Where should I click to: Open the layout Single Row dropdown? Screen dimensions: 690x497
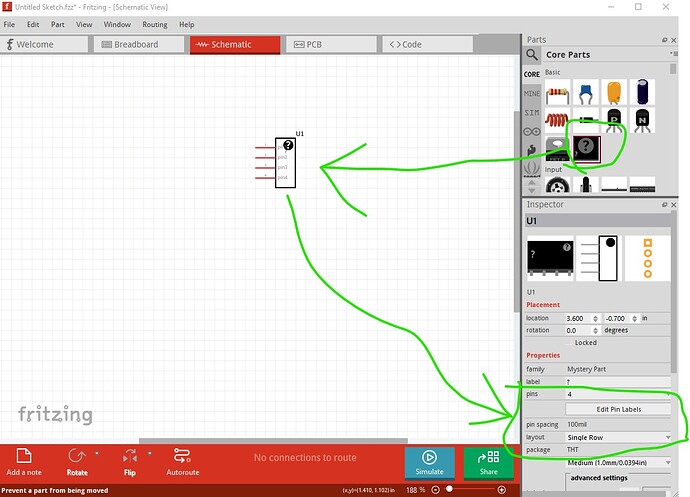click(618, 438)
